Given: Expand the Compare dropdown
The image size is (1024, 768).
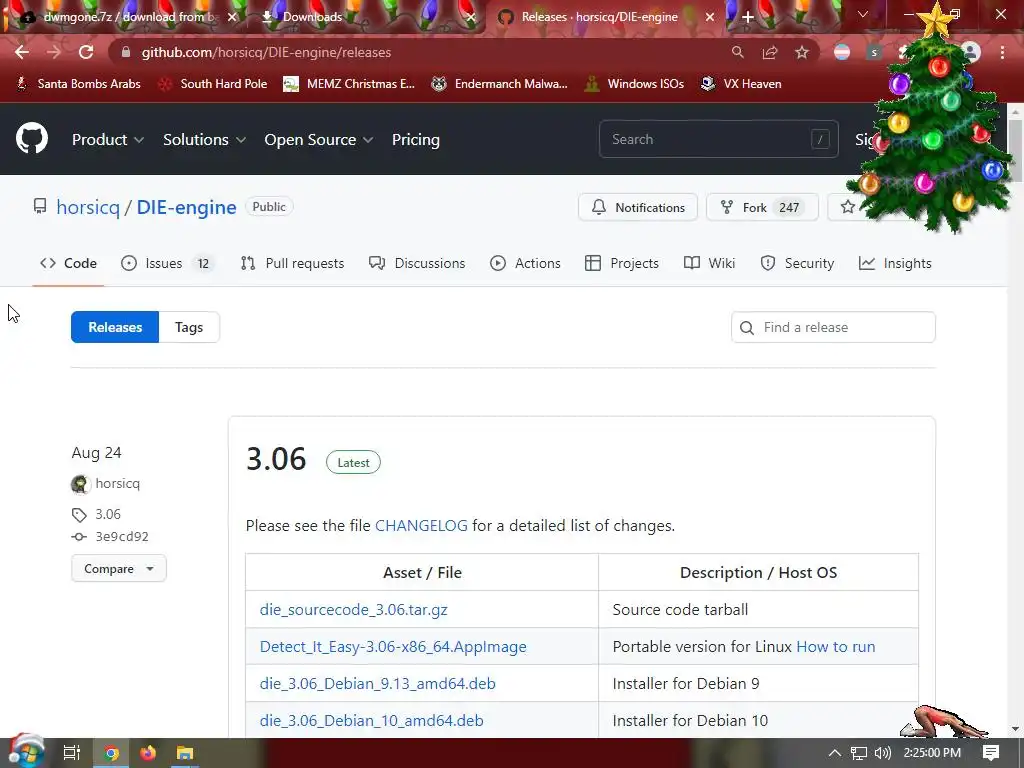Looking at the screenshot, I should point(119,569).
